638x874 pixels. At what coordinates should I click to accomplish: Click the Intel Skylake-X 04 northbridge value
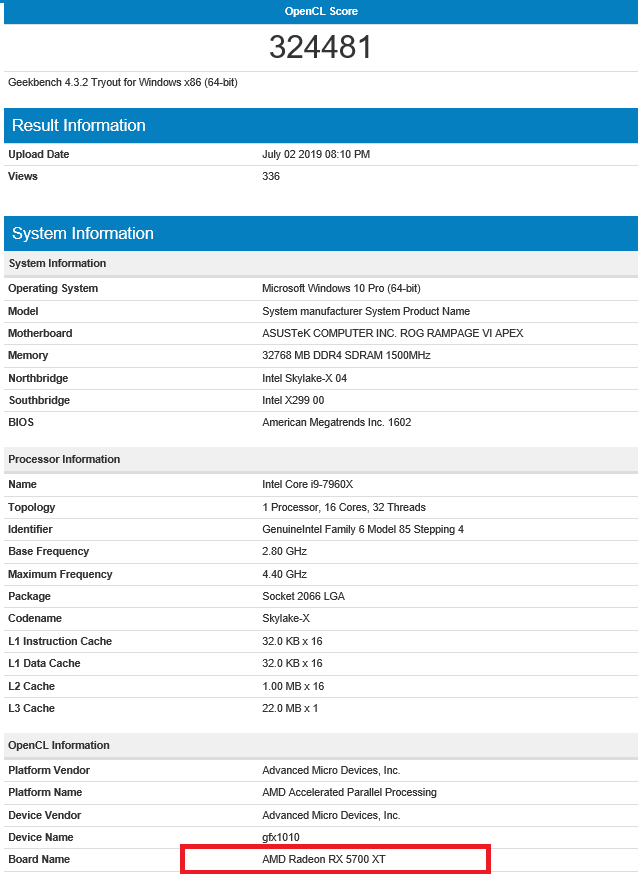coord(304,378)
